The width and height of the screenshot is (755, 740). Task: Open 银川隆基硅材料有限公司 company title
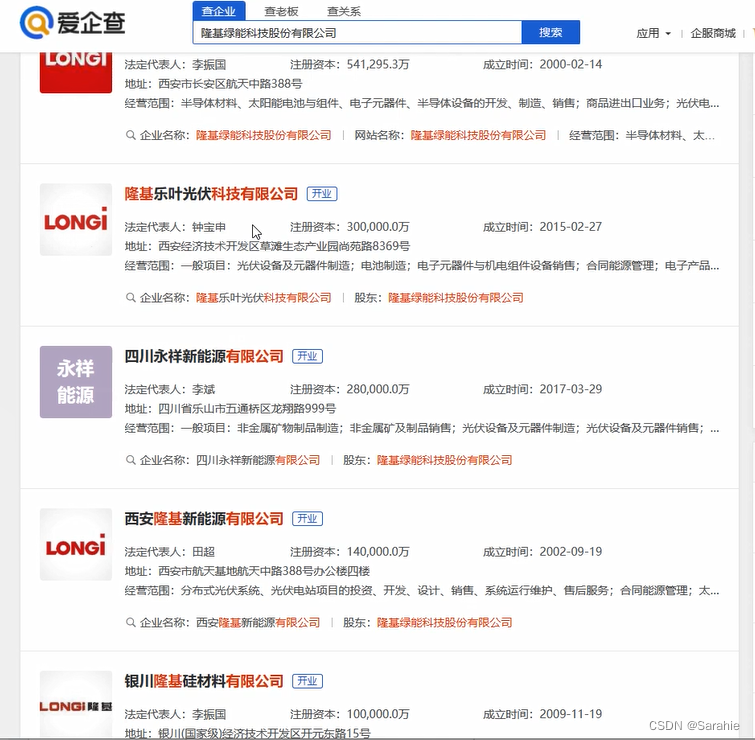(204, 681)
